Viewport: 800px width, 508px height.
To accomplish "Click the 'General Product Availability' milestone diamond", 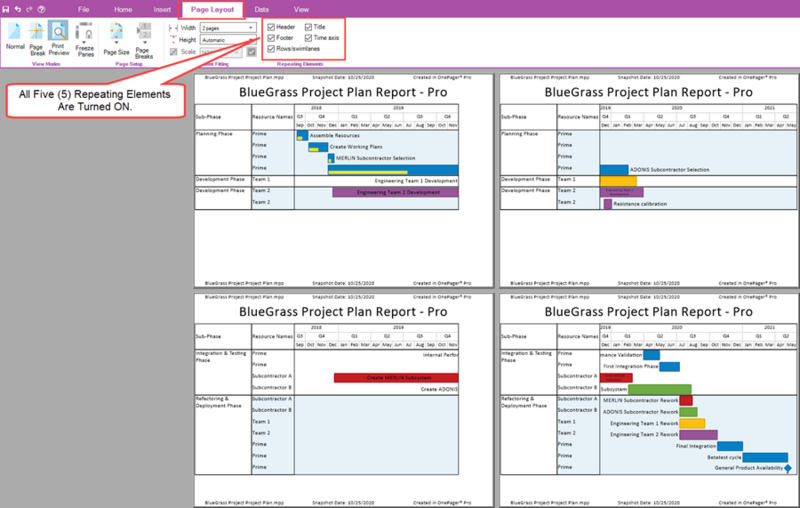I will coord(788,468).
